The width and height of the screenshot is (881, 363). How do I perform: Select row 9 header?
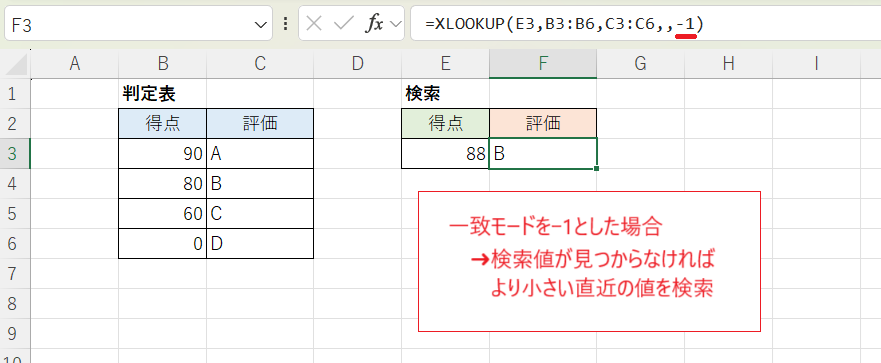(x=16, y=334)
